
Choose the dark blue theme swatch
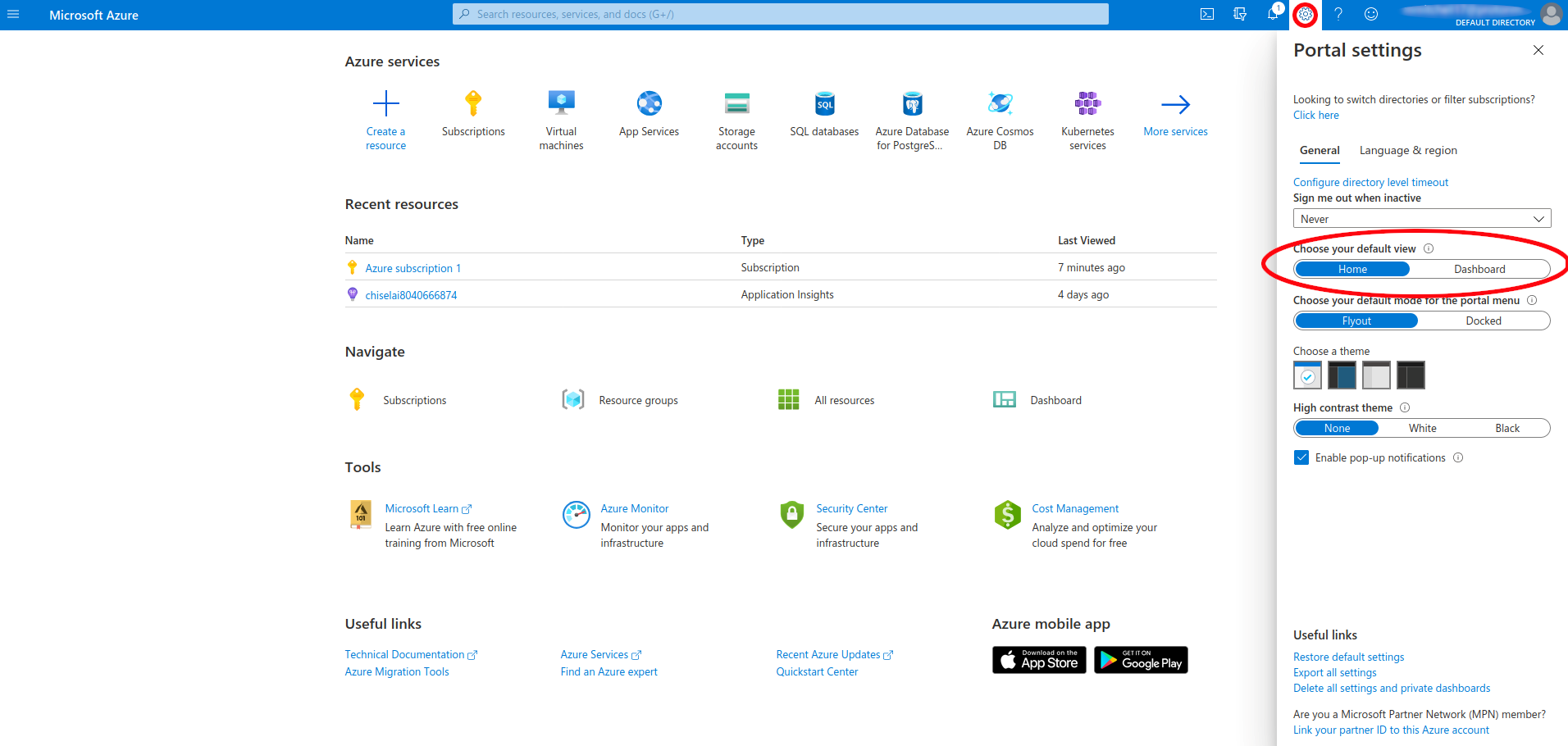pyautogui.click(x=1342, y=375)
